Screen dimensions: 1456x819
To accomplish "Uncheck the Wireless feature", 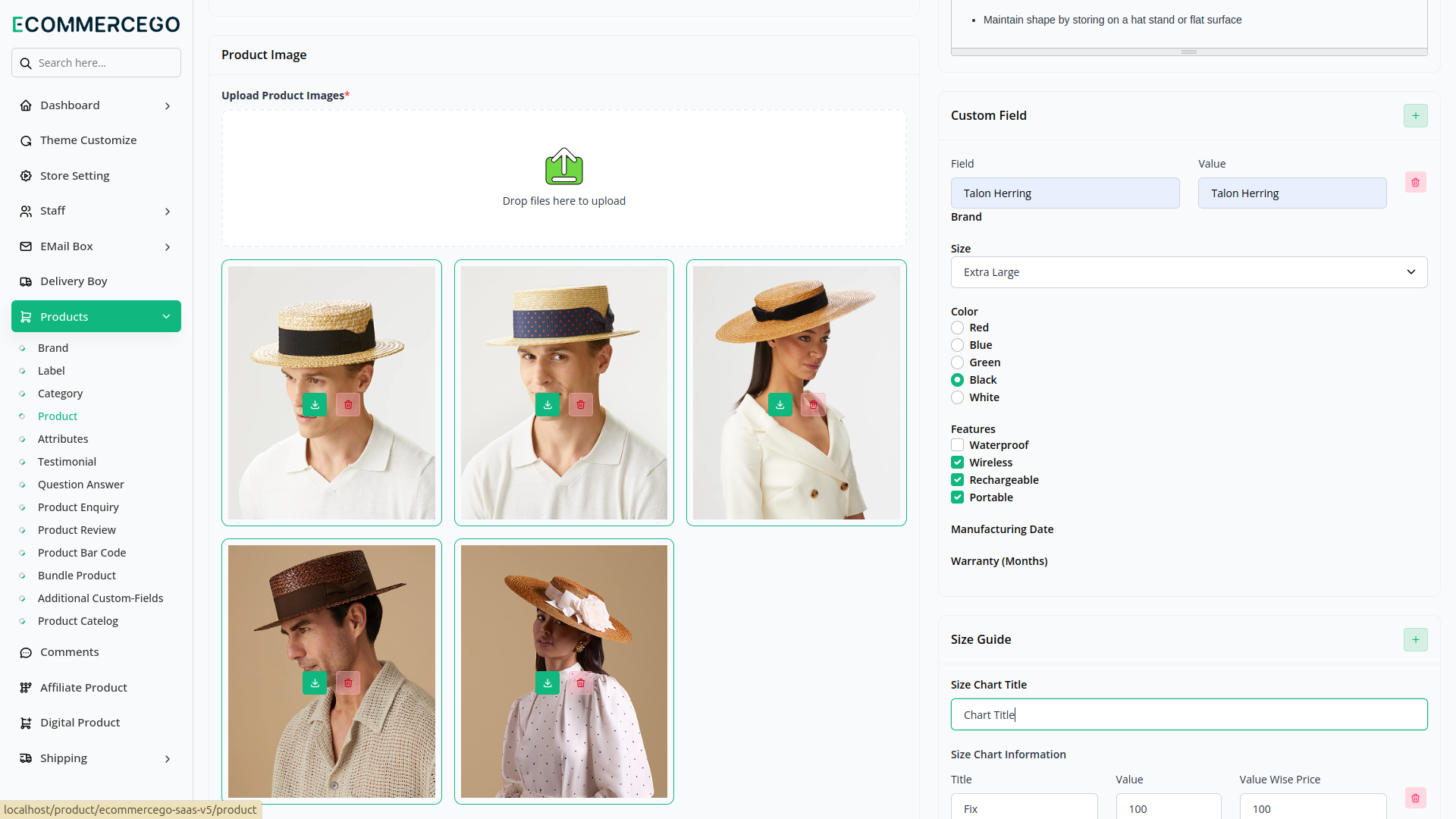I will point(958,463).
